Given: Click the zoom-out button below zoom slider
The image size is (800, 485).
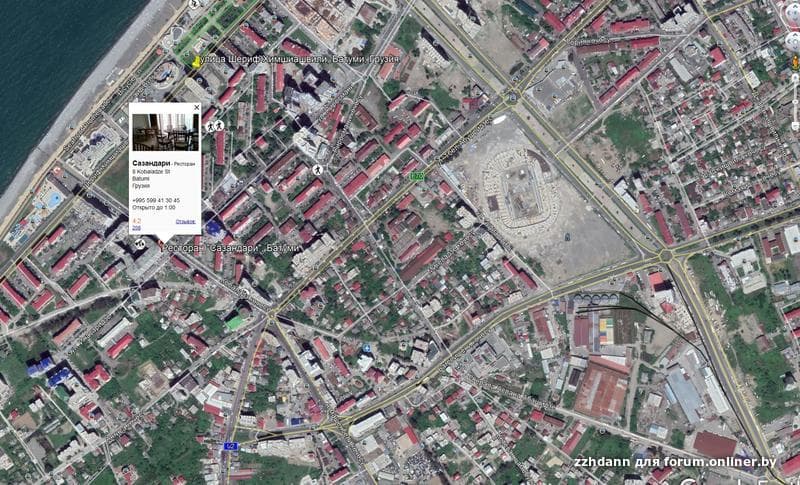Looking at the screenshot, I should coord(795,125).
